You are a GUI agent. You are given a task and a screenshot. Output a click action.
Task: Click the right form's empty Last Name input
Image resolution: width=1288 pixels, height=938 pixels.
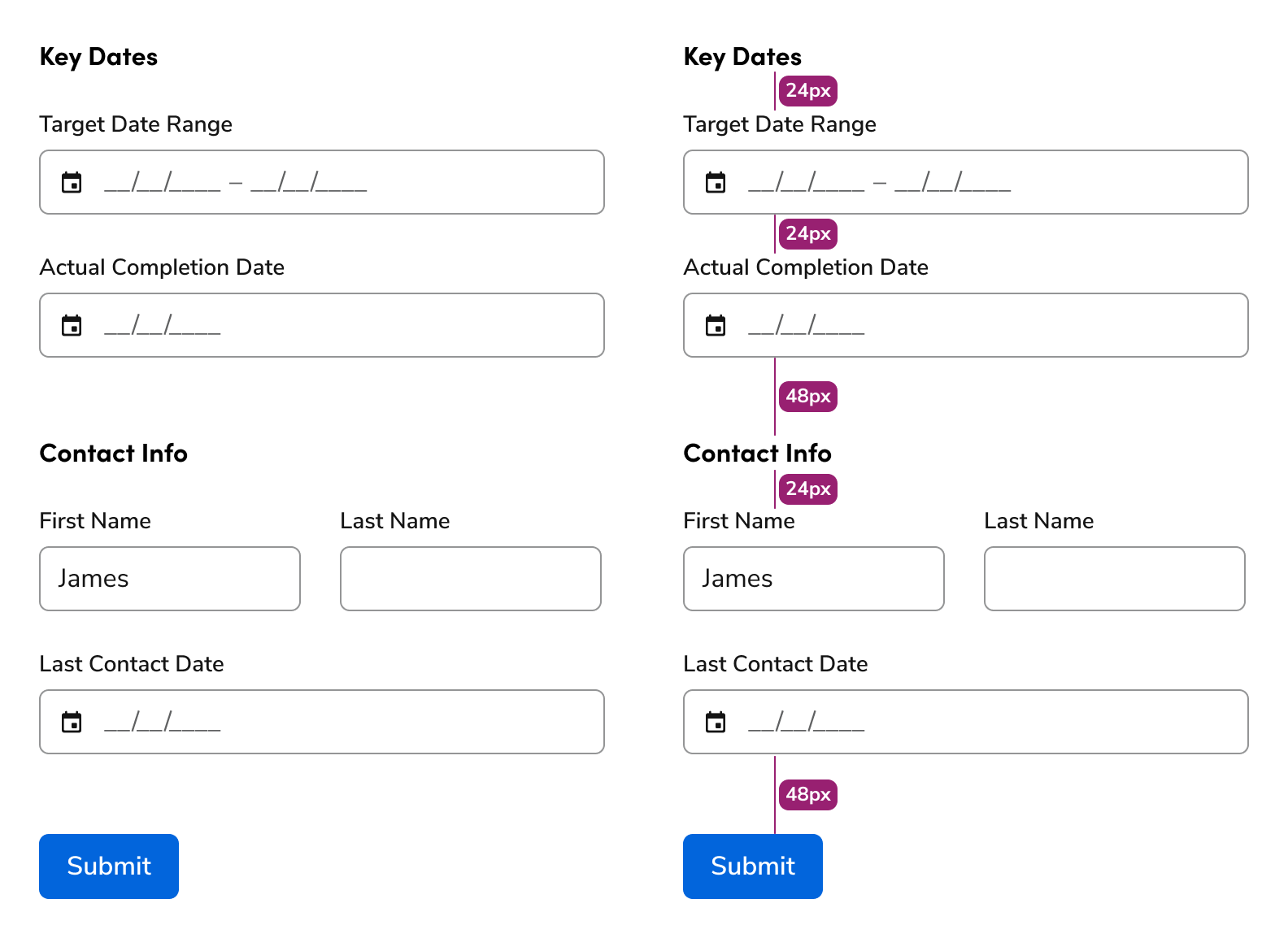(x=1114, y=579)
